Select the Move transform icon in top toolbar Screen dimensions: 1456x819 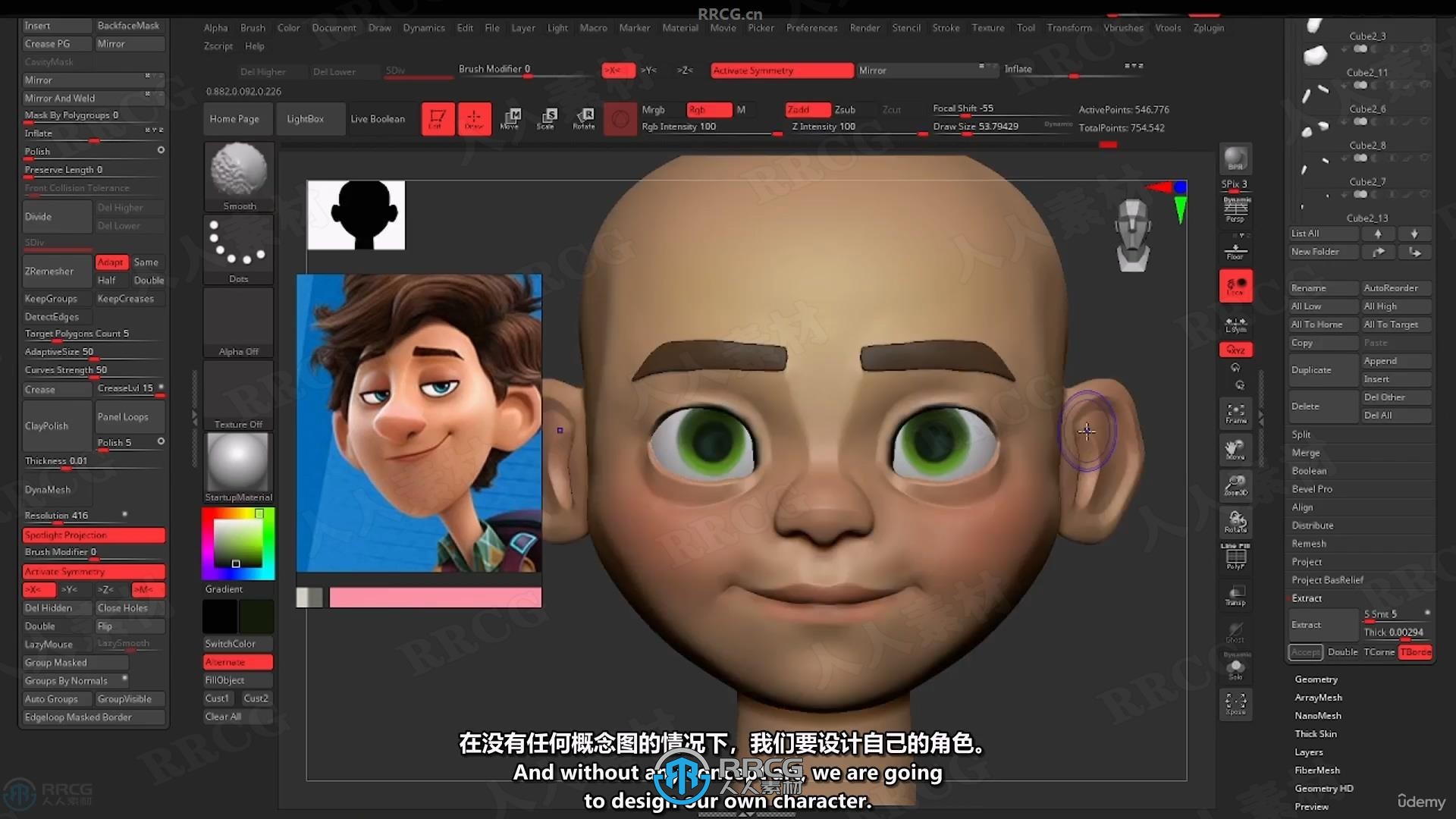point(510,119)
